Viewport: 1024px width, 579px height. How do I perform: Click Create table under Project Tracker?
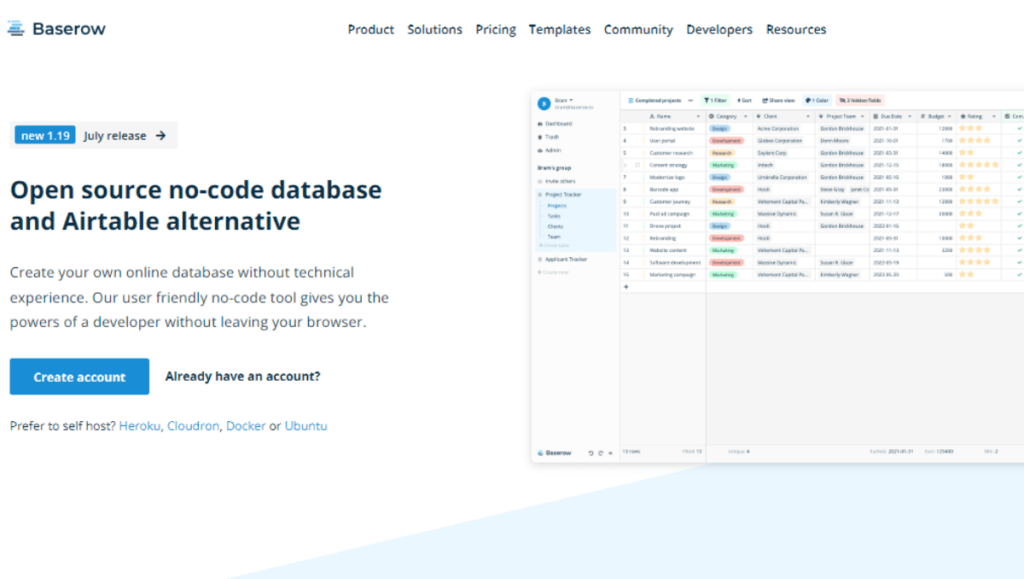tap(555, 245)
